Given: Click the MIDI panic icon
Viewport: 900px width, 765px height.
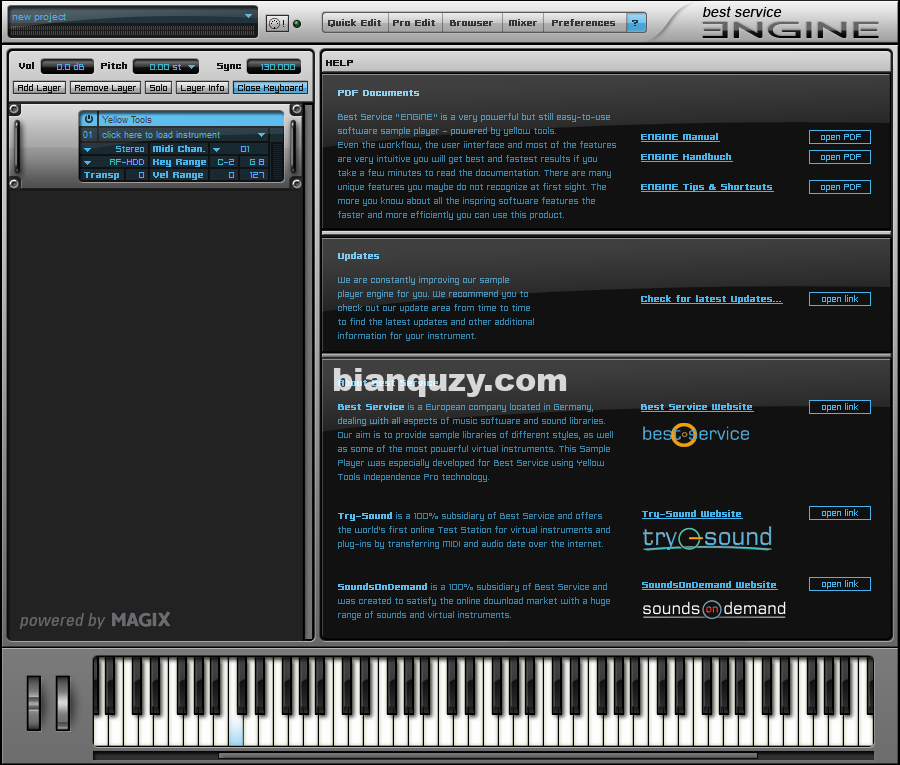Looking at the screenshot, I should (x=276, y=23).
